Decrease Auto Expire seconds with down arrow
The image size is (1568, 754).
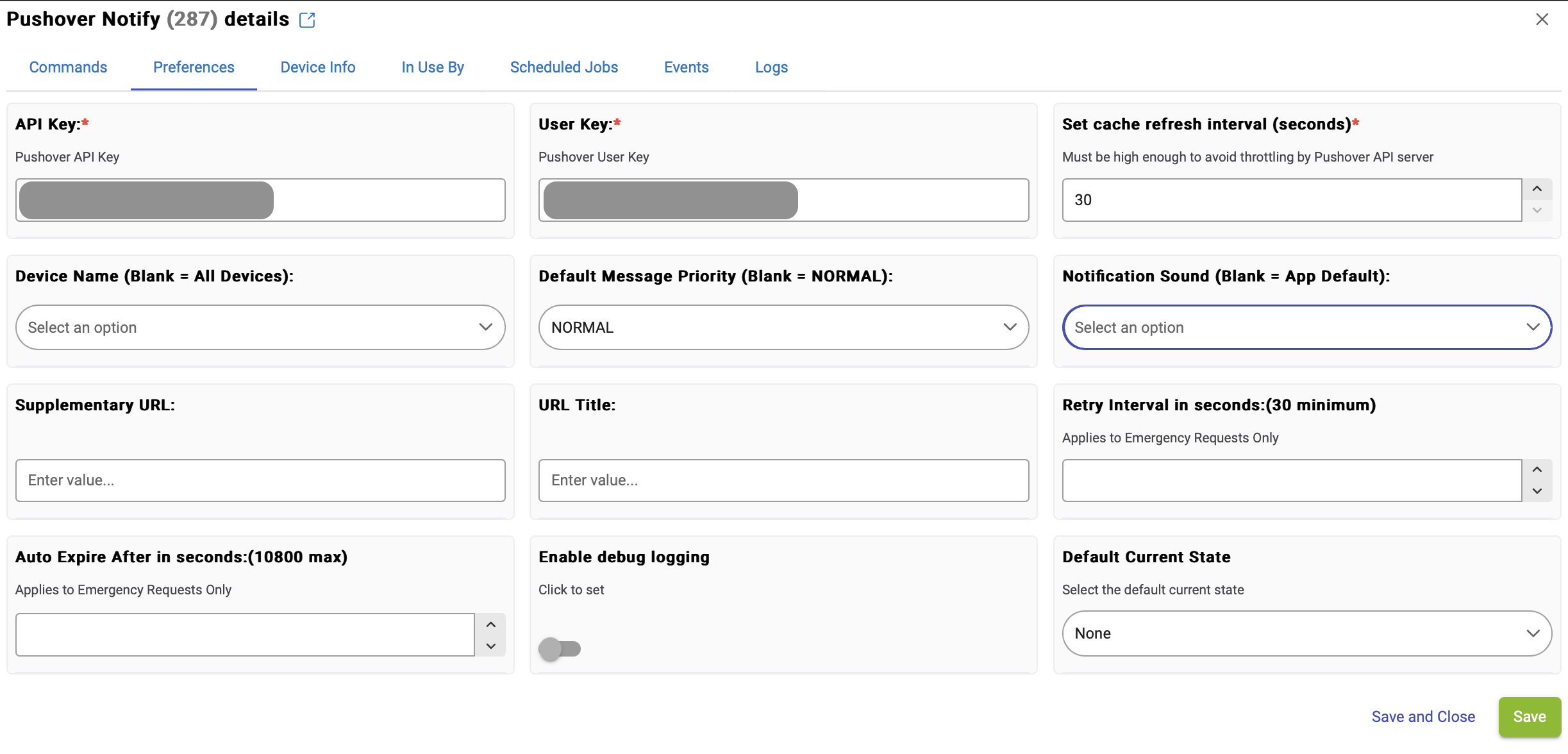490,646
